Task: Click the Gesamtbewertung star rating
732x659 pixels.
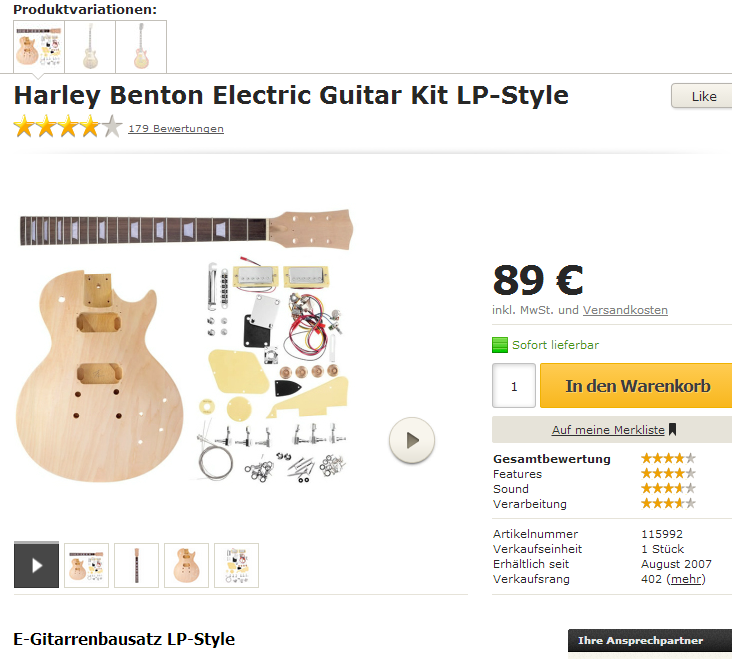Action: click(667, 459)
